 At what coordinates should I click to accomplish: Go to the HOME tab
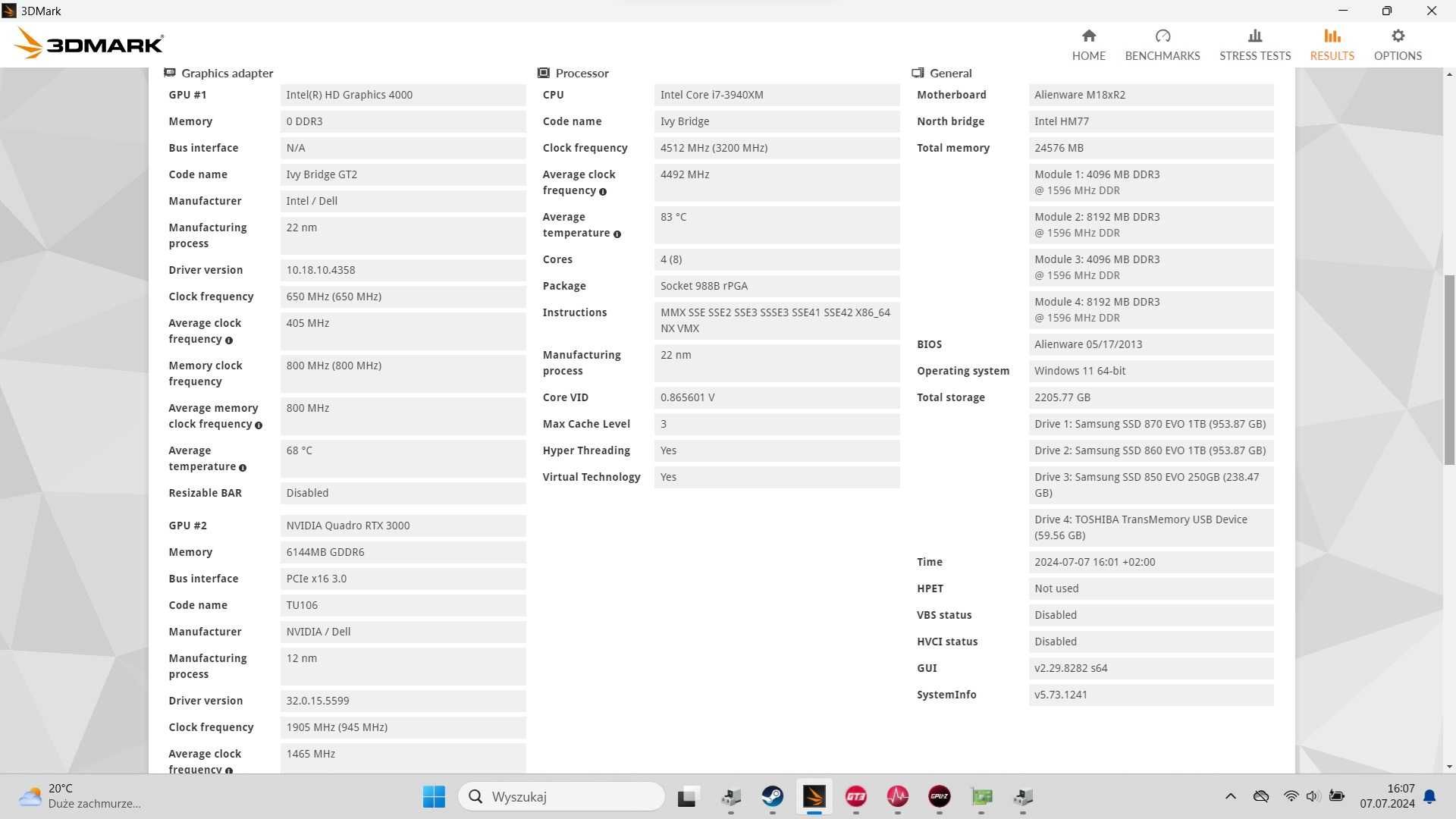(x=1088, y=45)
